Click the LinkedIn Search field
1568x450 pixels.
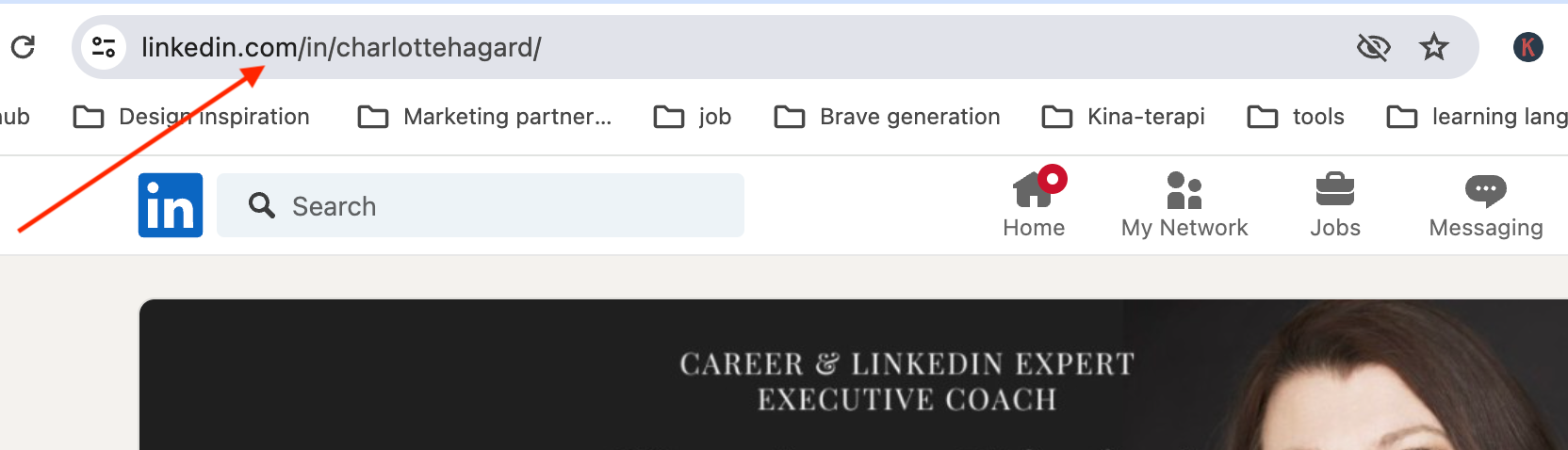[x=490, y=205]
